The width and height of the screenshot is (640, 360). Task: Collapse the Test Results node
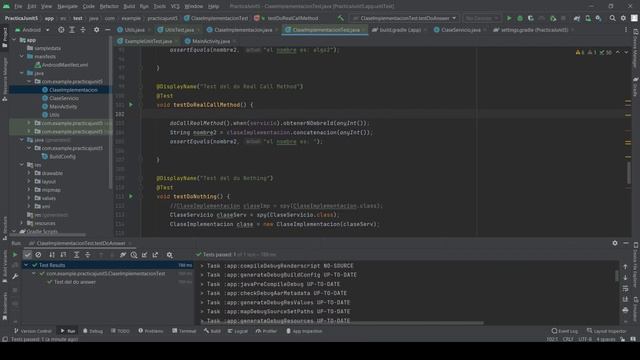tap(26, 265)
